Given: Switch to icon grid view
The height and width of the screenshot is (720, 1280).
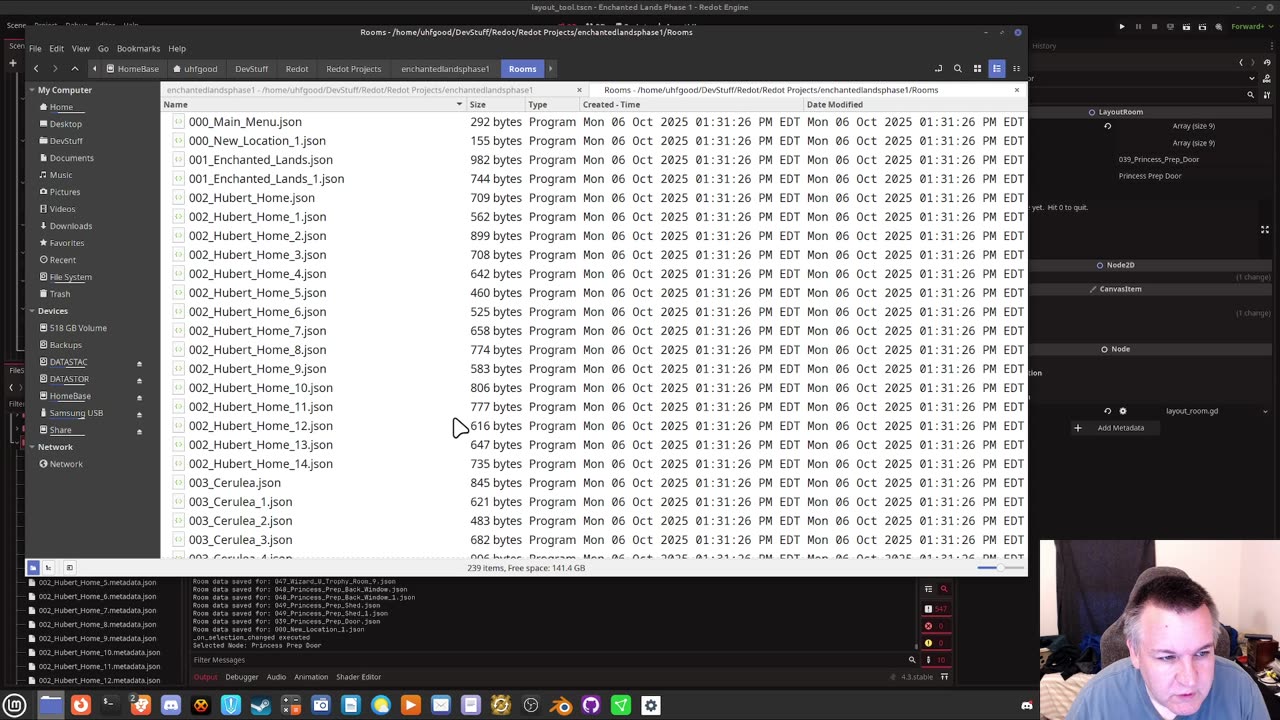Looking at the screenshot, I should pos(977,69).
